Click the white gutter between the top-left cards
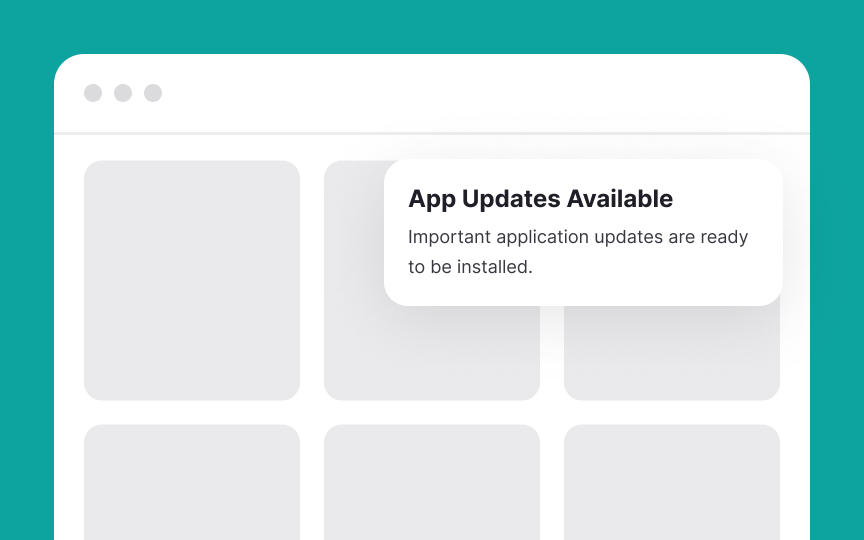The width and height of the screenshot is (864, 540). 312,280
